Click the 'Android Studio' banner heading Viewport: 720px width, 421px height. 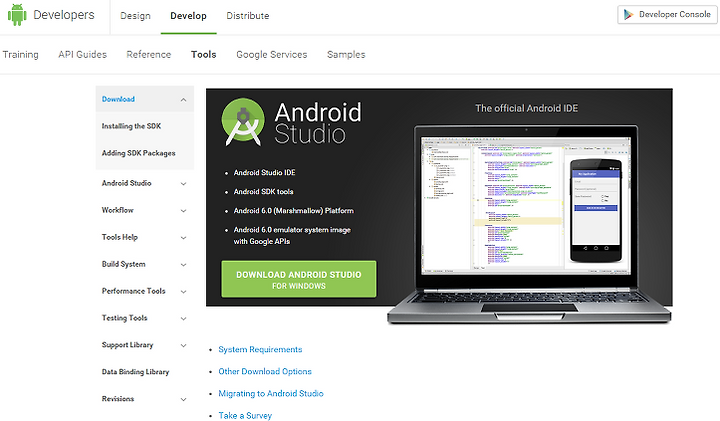[x=317, y=123]
